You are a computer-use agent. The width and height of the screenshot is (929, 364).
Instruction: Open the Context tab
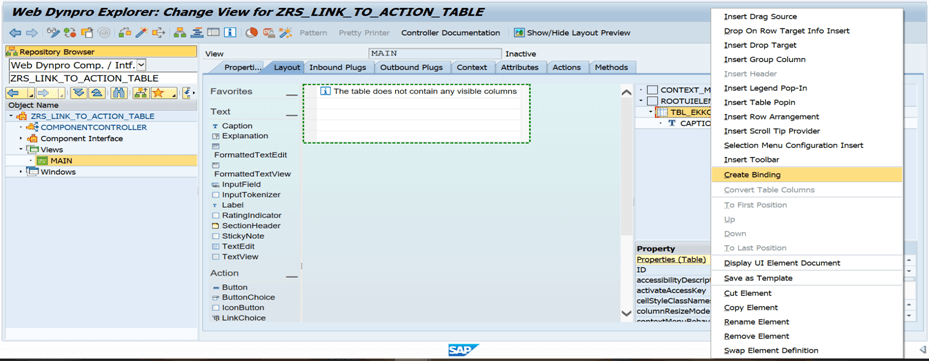coord(472,68)
